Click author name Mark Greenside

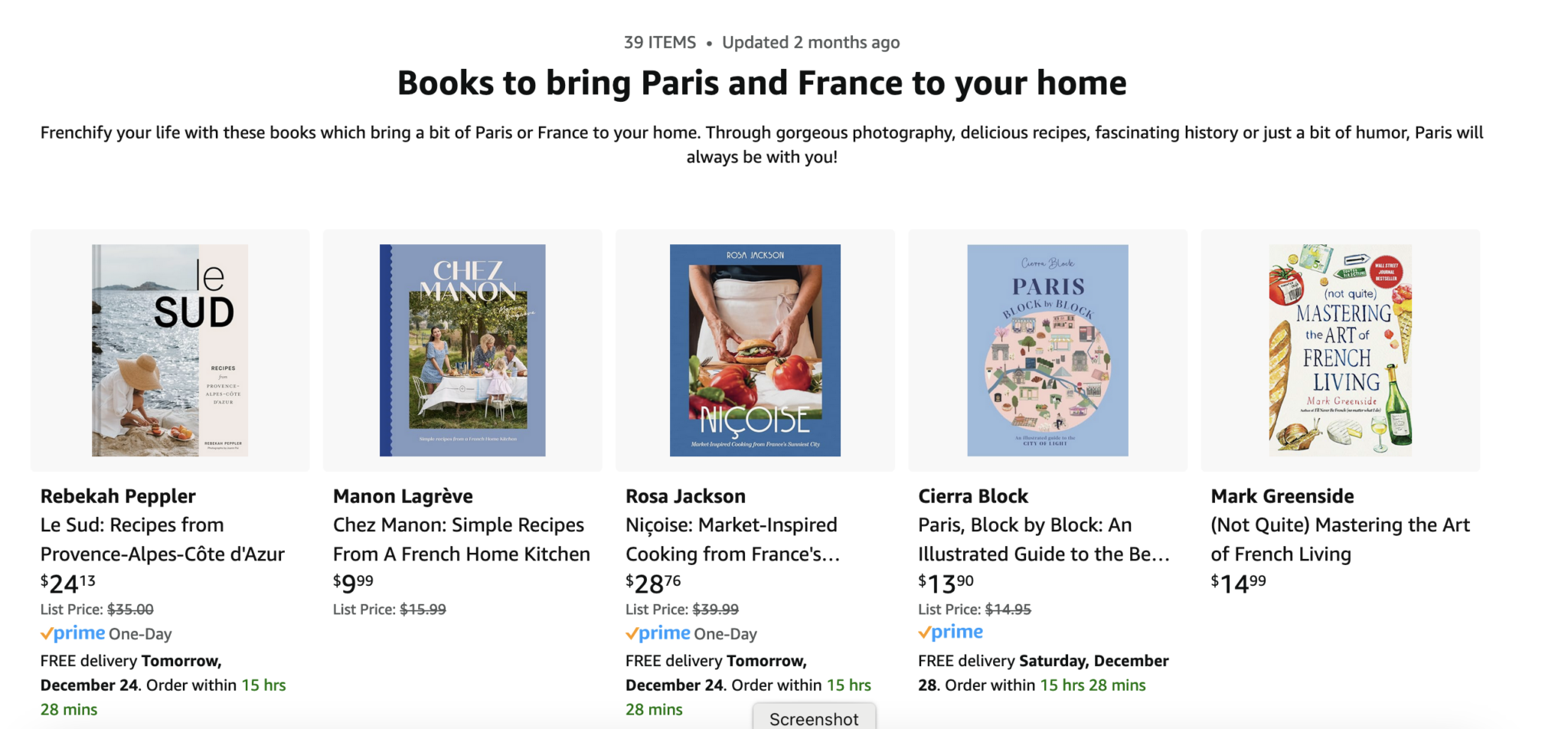tap(1282, 496)
